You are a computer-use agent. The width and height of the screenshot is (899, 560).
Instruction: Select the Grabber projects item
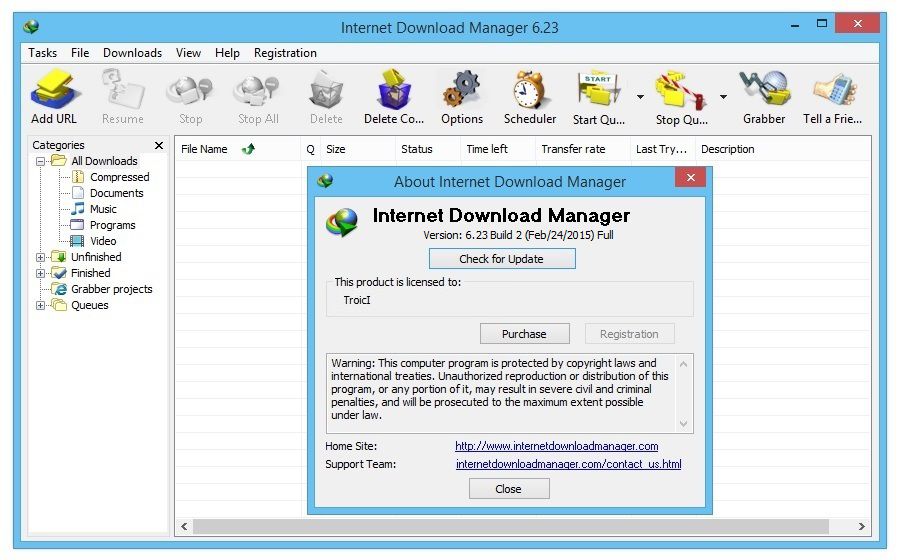pos(112,289)
